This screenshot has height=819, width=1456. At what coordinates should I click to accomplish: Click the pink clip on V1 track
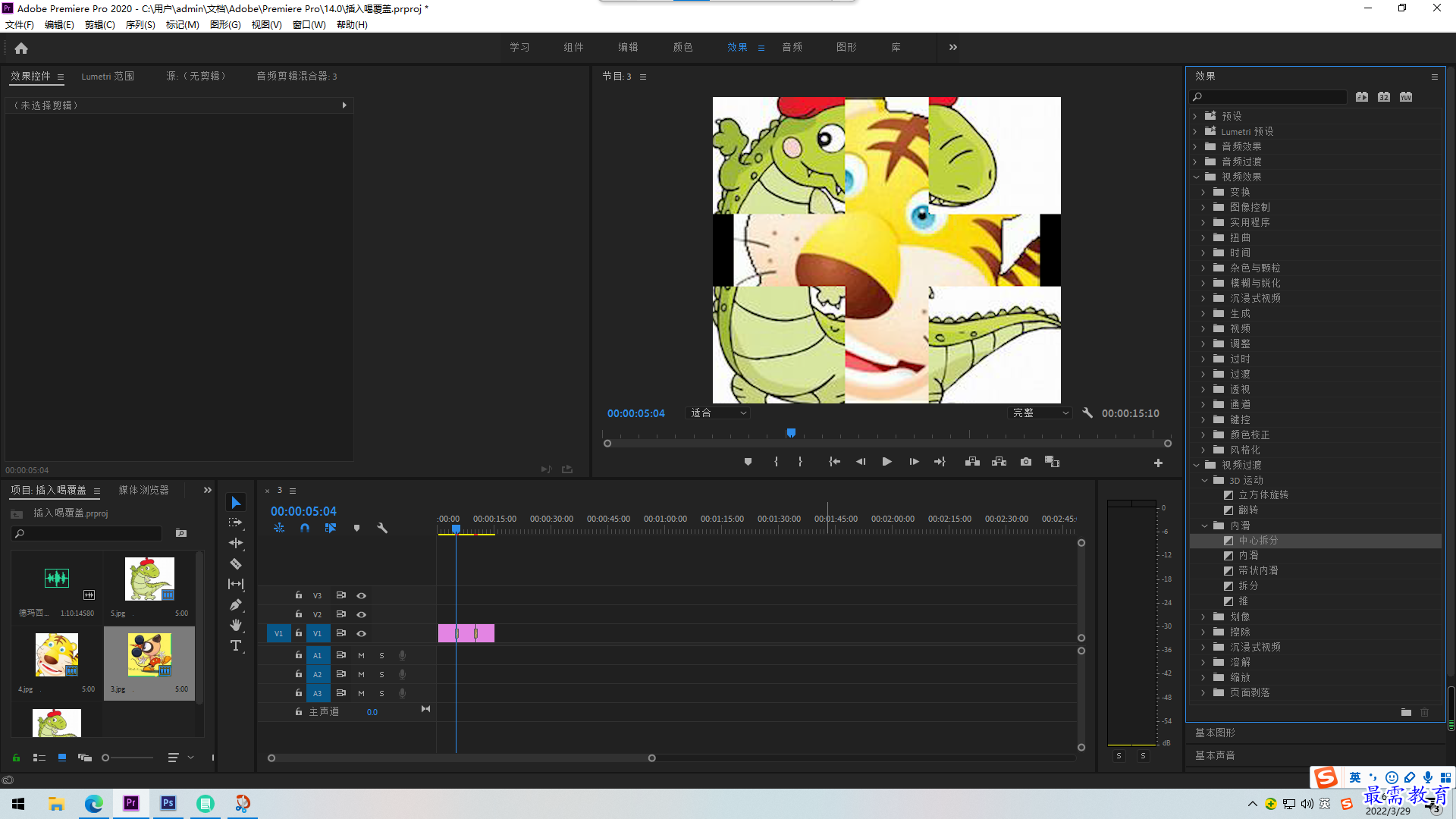(x=466, y=633)
